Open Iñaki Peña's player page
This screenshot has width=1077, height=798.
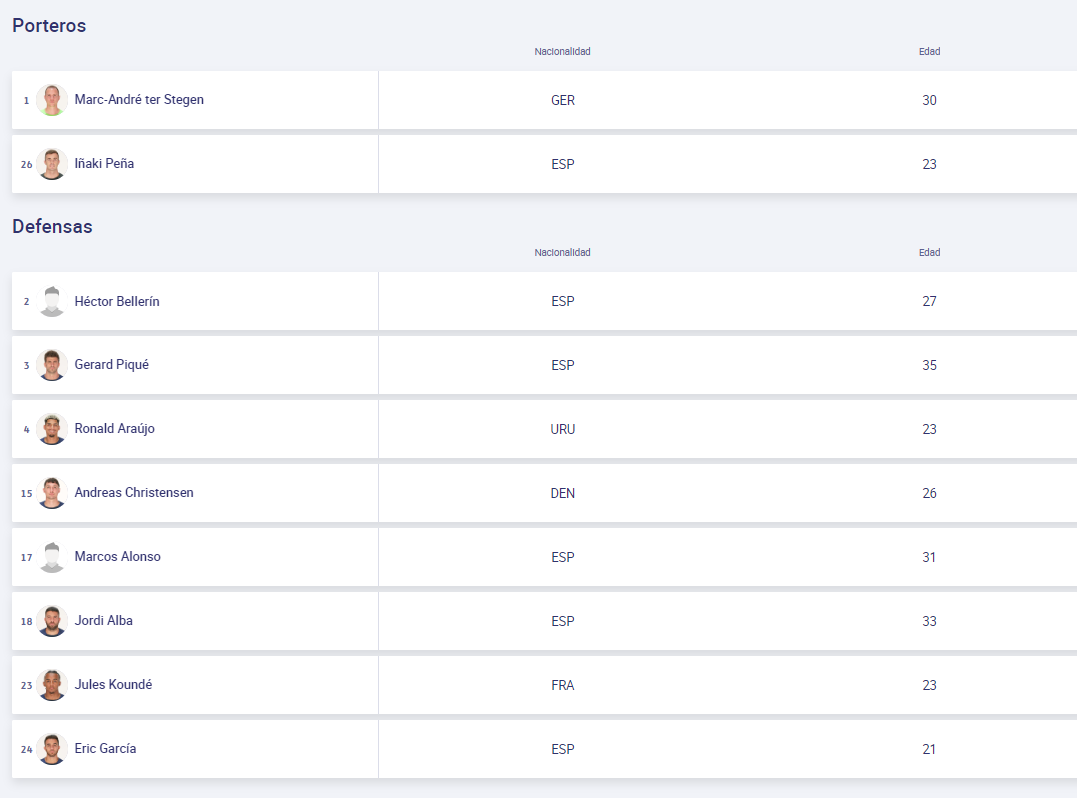(104, 164)
